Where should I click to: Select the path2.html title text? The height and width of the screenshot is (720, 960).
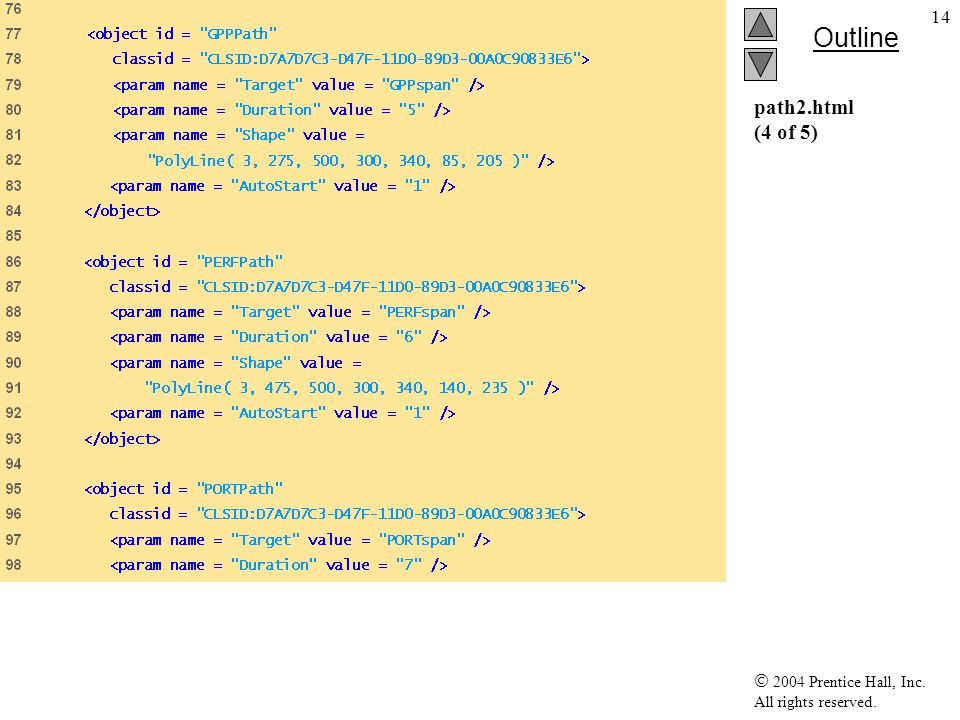(803, 108)
